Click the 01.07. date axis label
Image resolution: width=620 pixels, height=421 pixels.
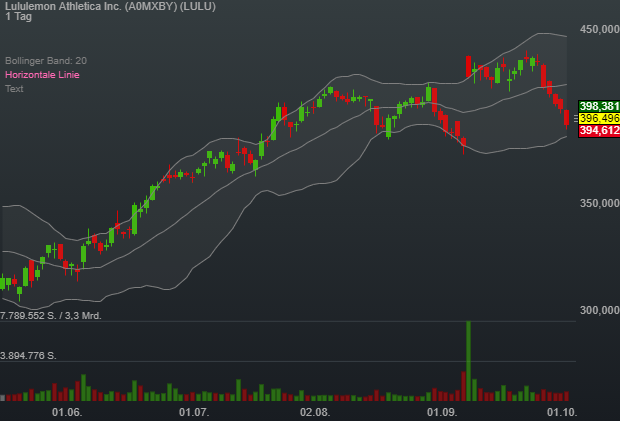pos(194,412)
